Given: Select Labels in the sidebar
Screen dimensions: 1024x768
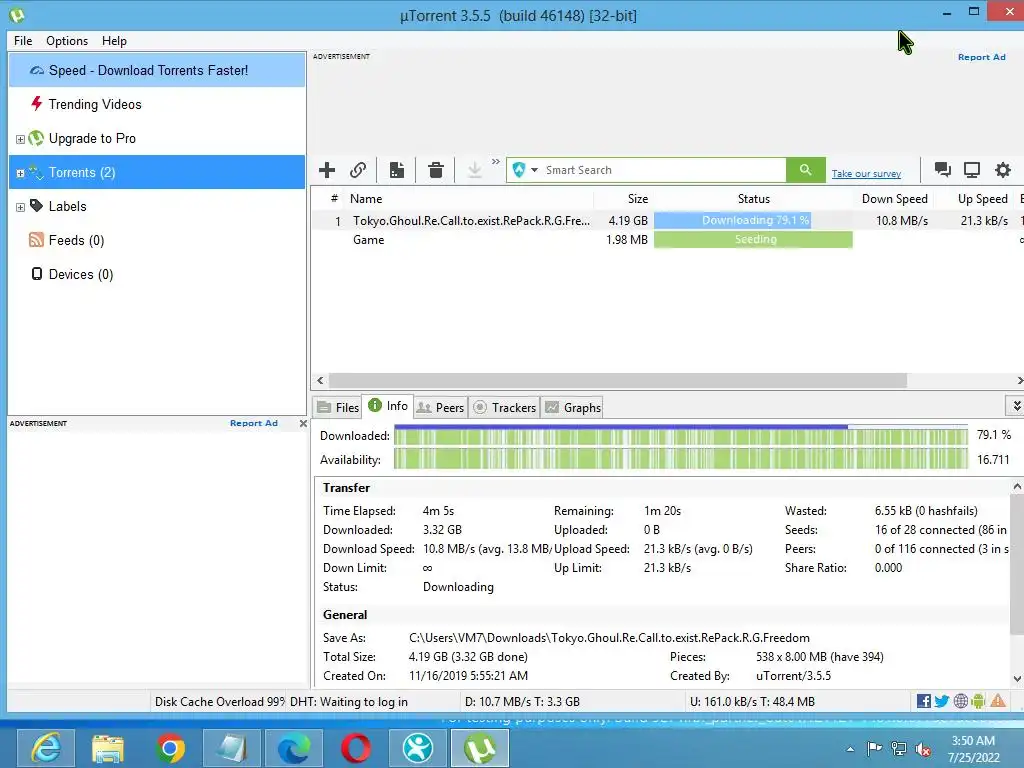Looking at the screenshot, I should click(67, 206).
